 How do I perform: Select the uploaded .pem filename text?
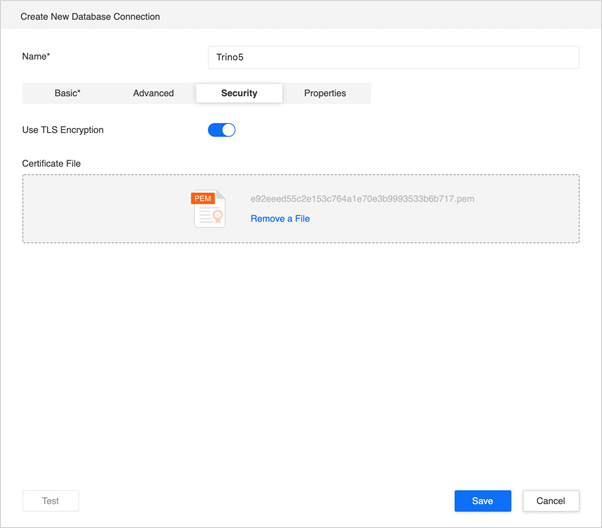pyautogui.click(x=362, y=199)
